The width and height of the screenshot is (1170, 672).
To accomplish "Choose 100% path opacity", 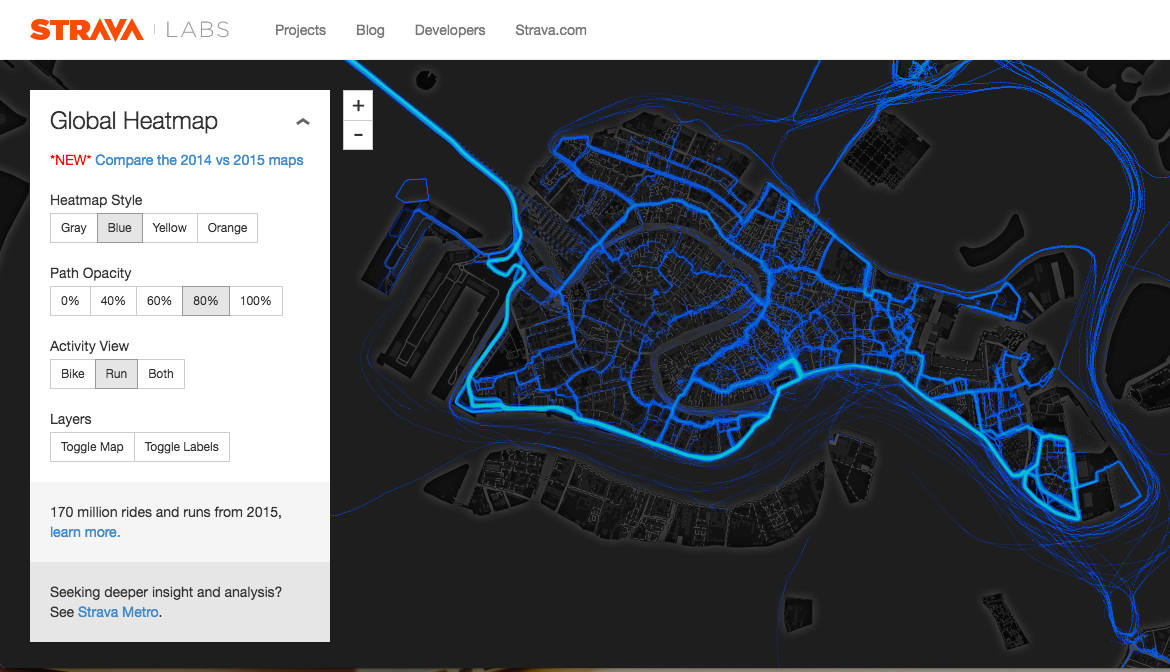I will click(x=255, y=301).
